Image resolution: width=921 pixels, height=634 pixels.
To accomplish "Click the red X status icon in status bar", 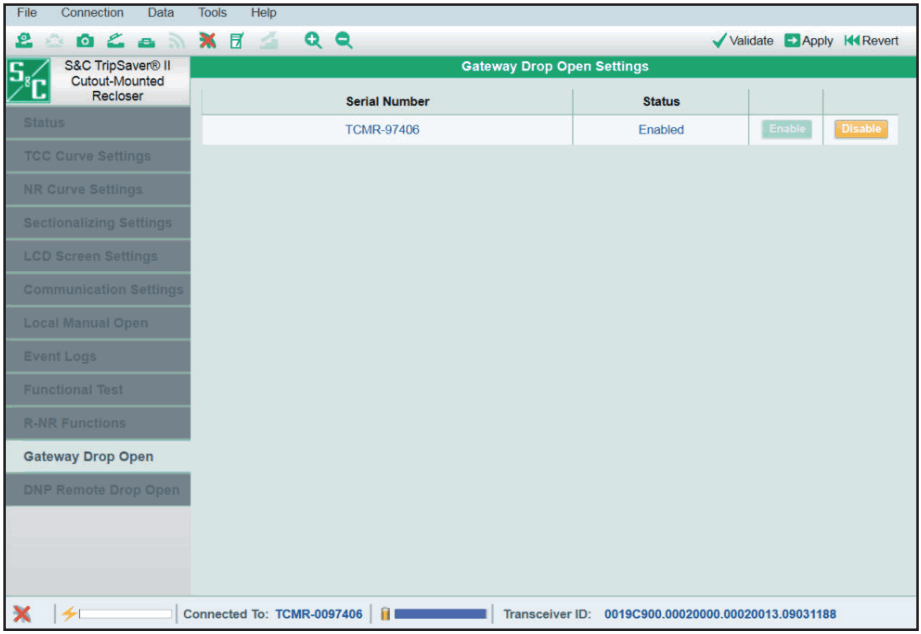I will 22,614.
